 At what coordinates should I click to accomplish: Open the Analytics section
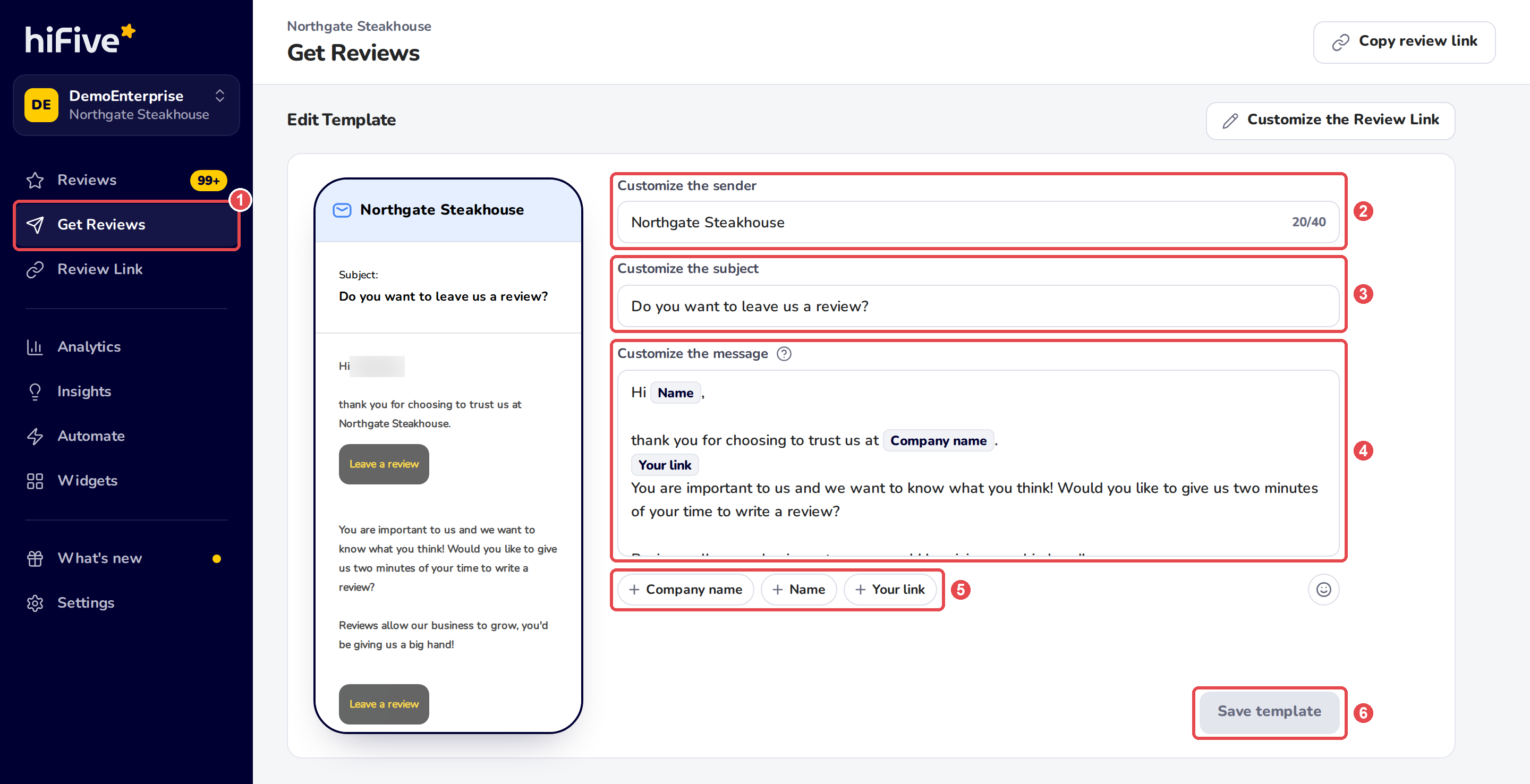[126, 347]
